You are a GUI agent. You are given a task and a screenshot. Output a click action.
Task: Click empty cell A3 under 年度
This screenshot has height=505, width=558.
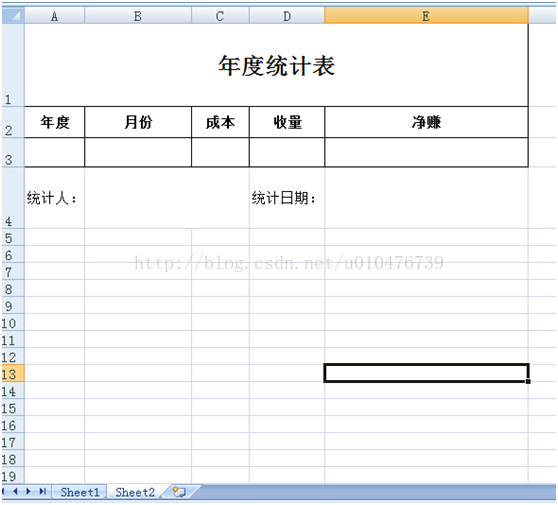(54, 152)
